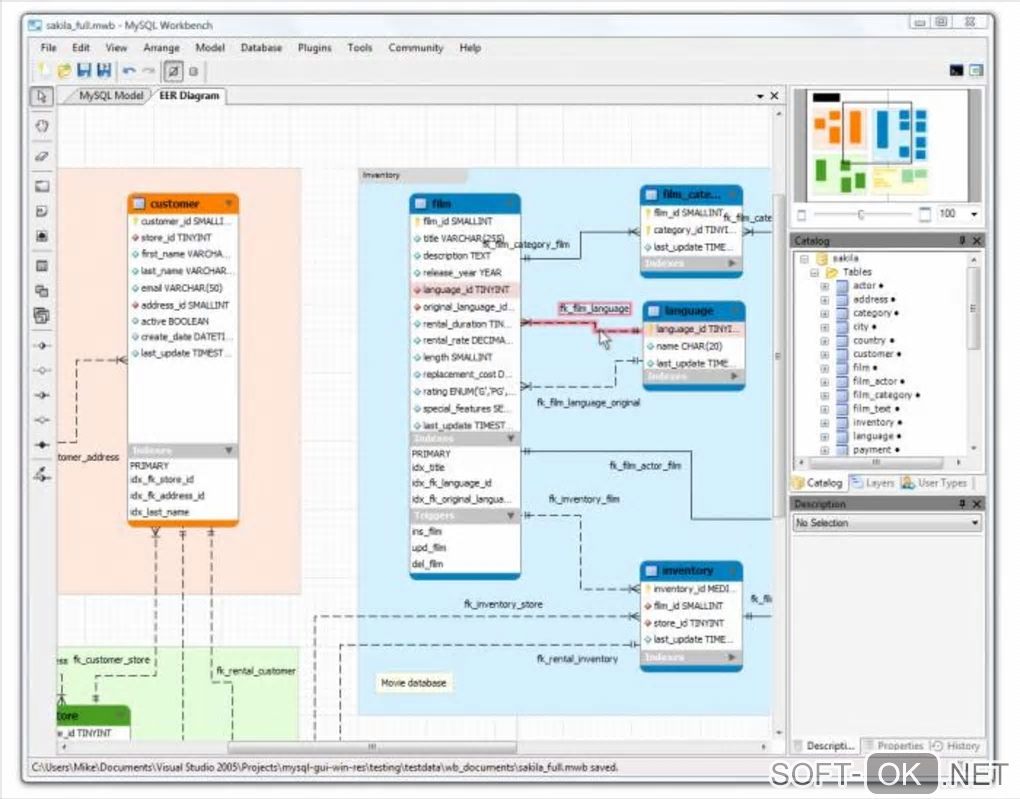The width and height of the screenshot is (1020, 799).
Task: Select the pointer selection tool
Action: tap(42, 97)
